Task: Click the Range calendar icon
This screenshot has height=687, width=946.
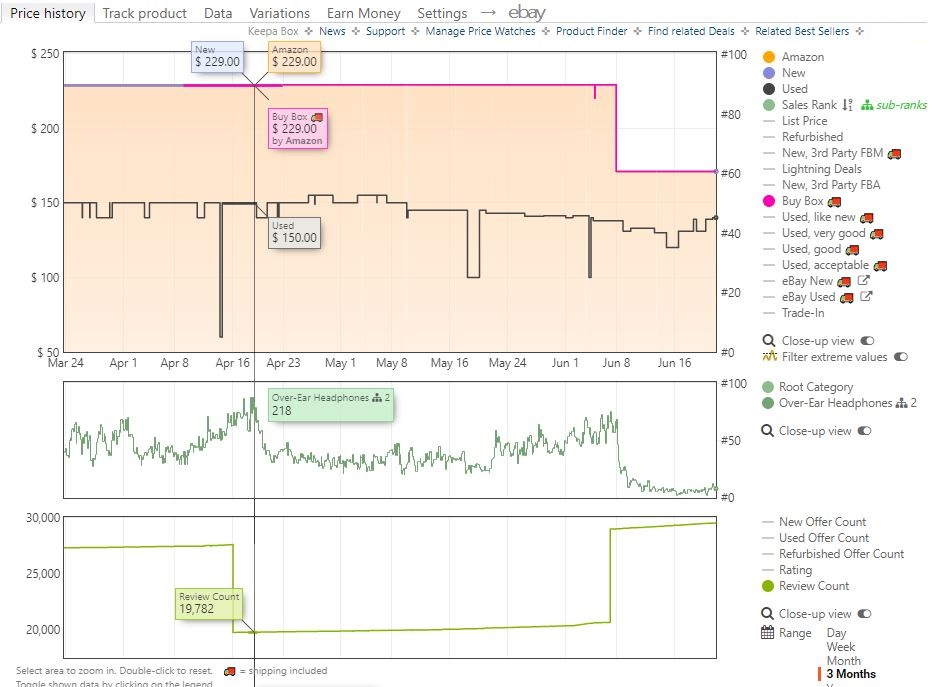Action: coord(767,632)
